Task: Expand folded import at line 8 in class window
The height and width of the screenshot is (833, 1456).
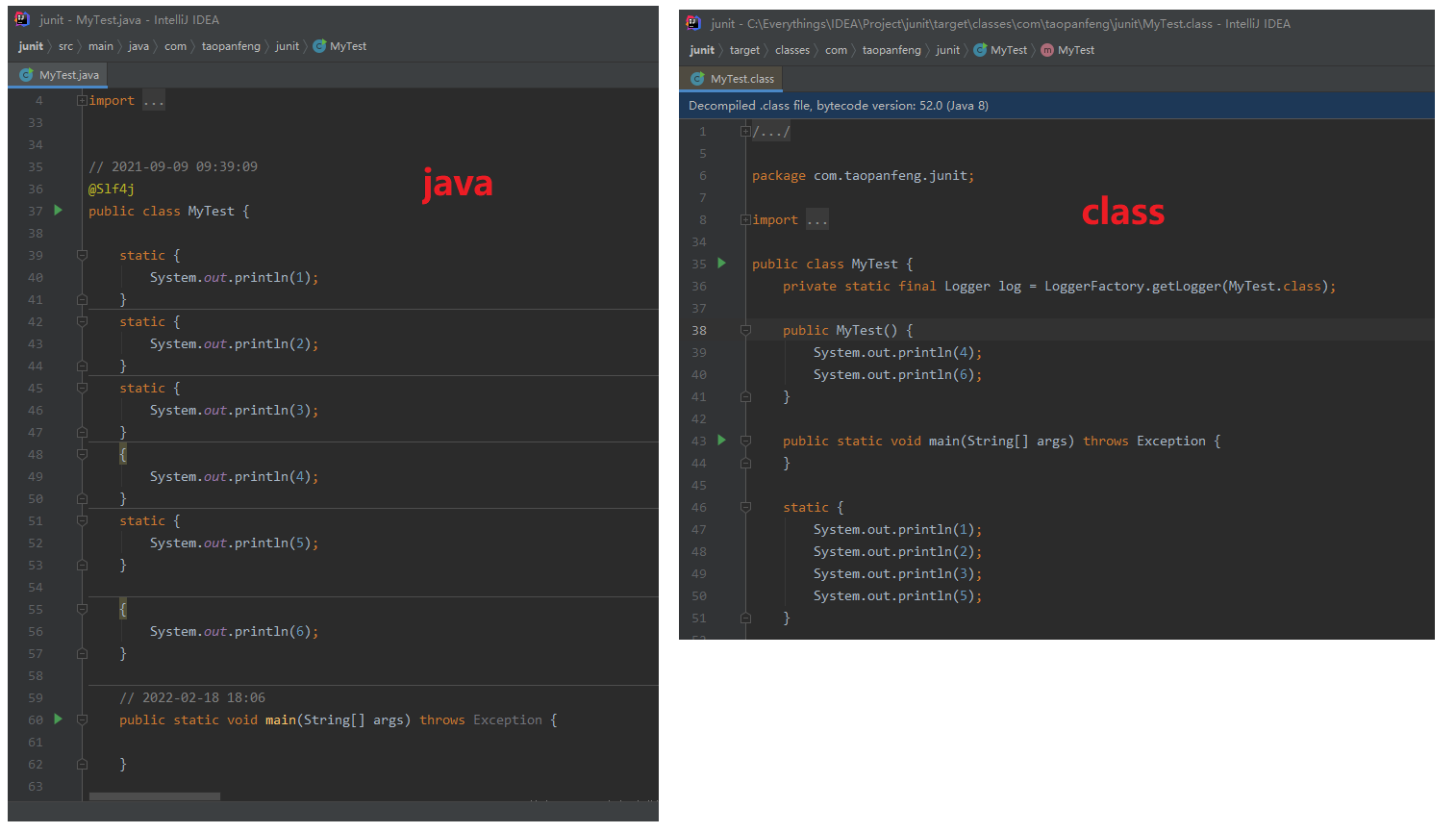Action: coord(745,219)
